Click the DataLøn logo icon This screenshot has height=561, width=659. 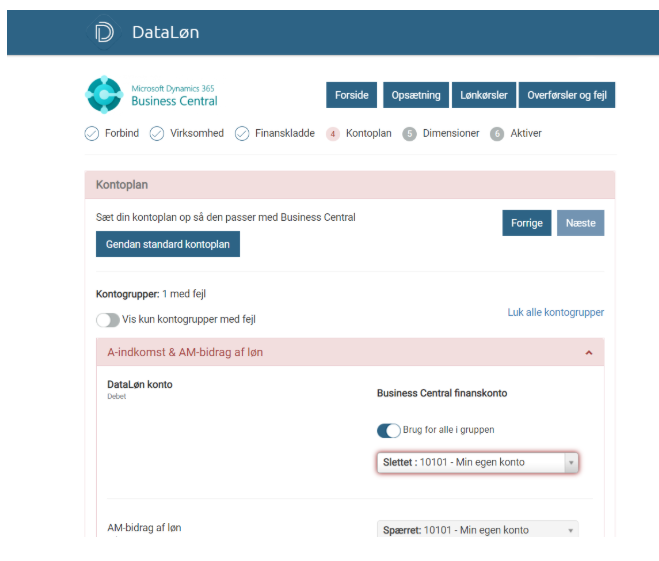coord(105,33)
